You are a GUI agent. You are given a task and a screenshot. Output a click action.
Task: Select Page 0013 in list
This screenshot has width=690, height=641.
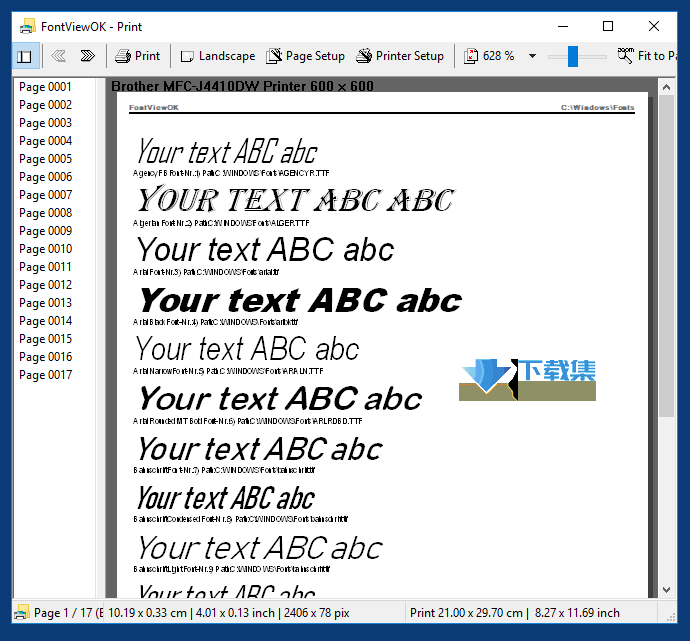tap(45, 303)
